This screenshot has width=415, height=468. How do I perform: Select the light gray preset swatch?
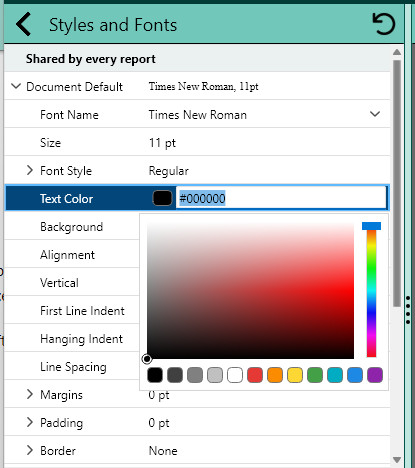click(215, 375)
